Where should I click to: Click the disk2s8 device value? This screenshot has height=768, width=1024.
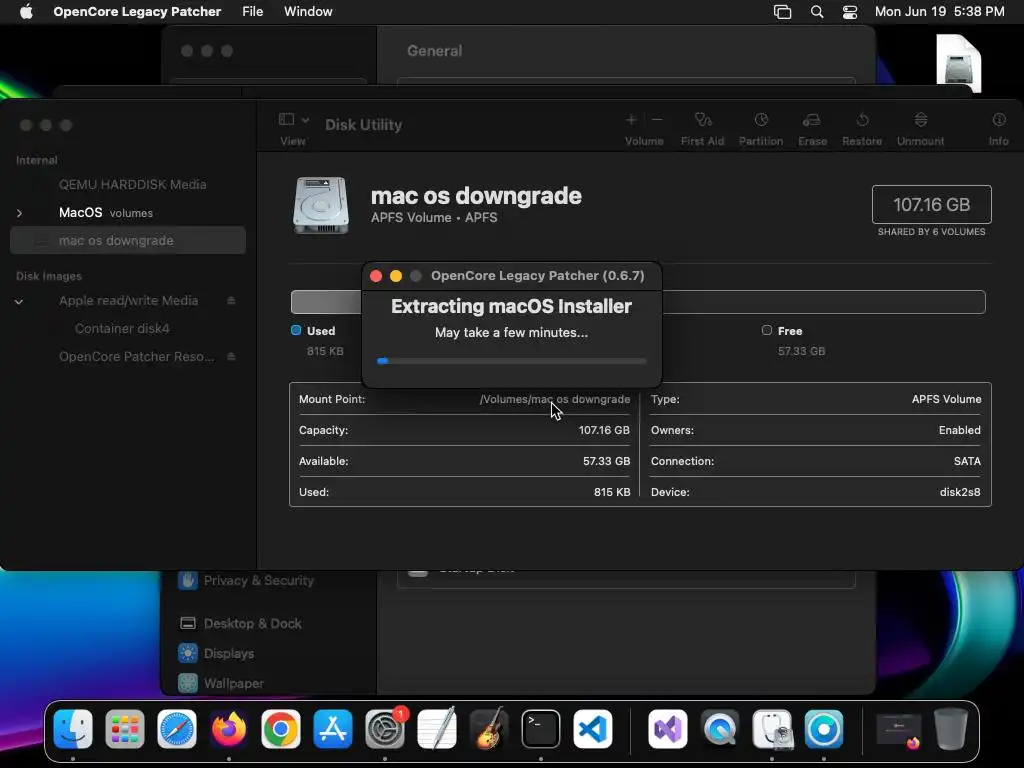pos(960,492)
